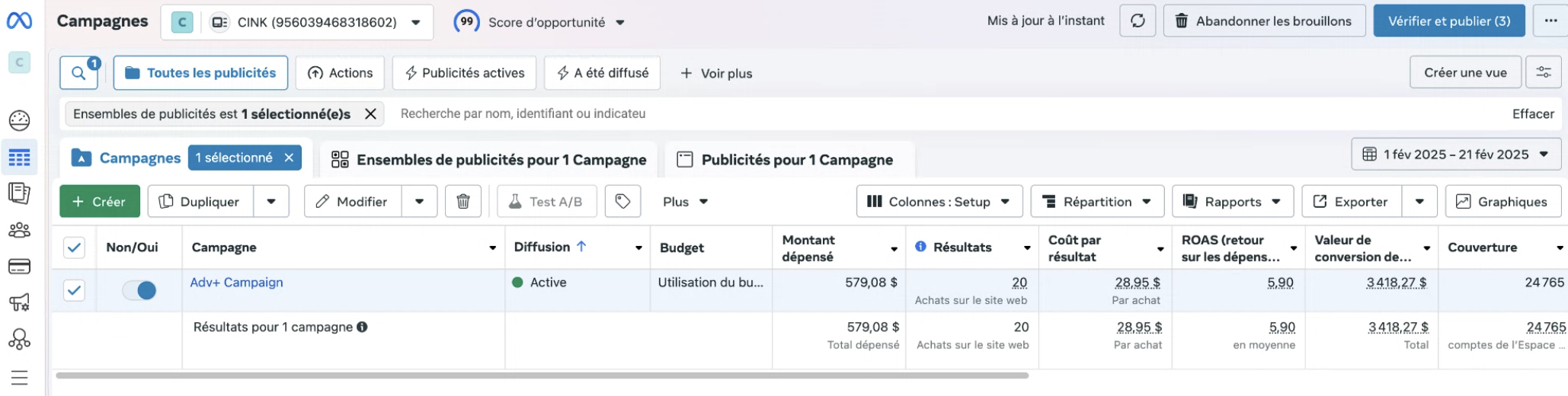Open the Adv+ Campaign link
Viewport: 1568px width, 396px height.
point(236,283)
